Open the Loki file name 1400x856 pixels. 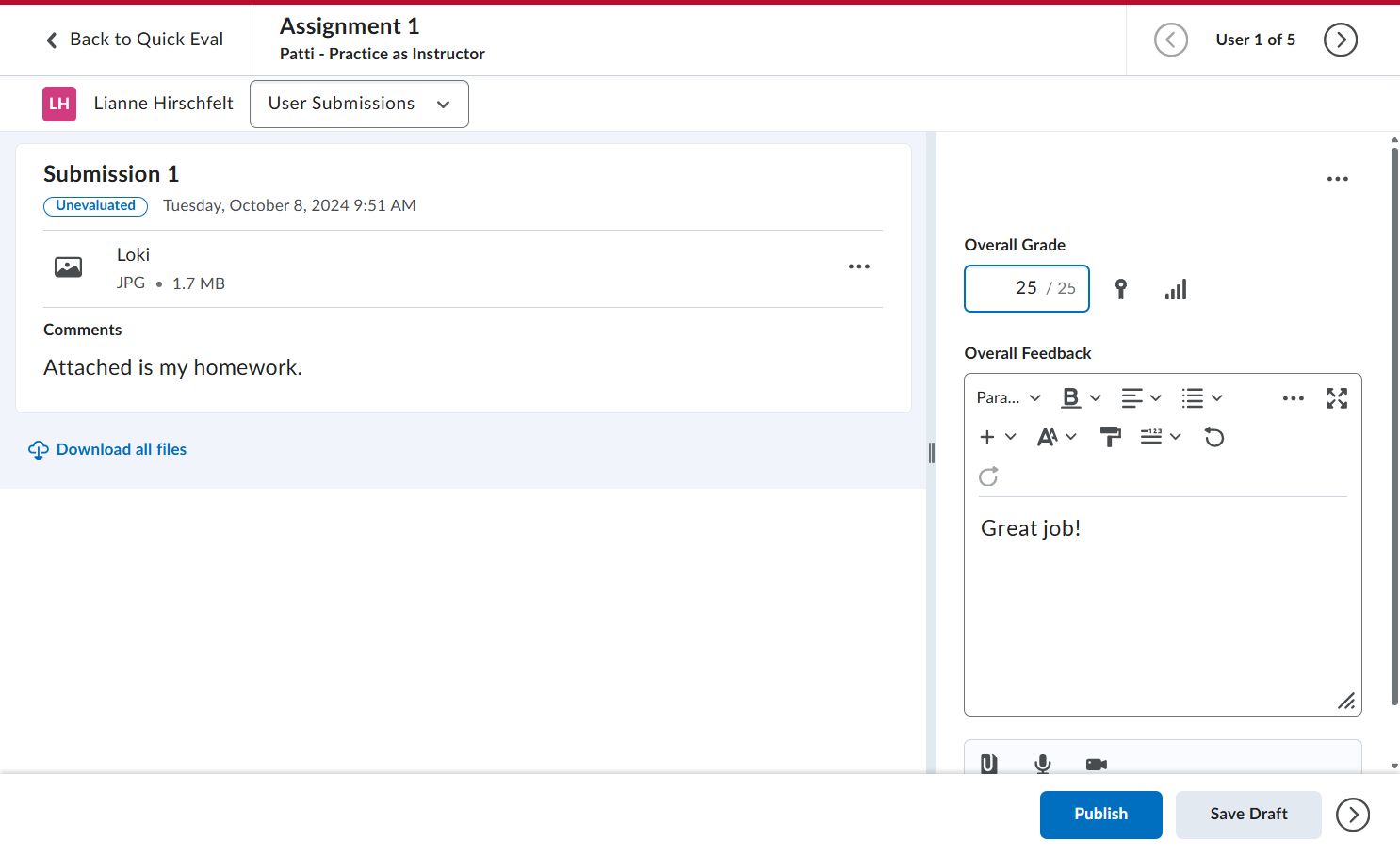point(133,255)
